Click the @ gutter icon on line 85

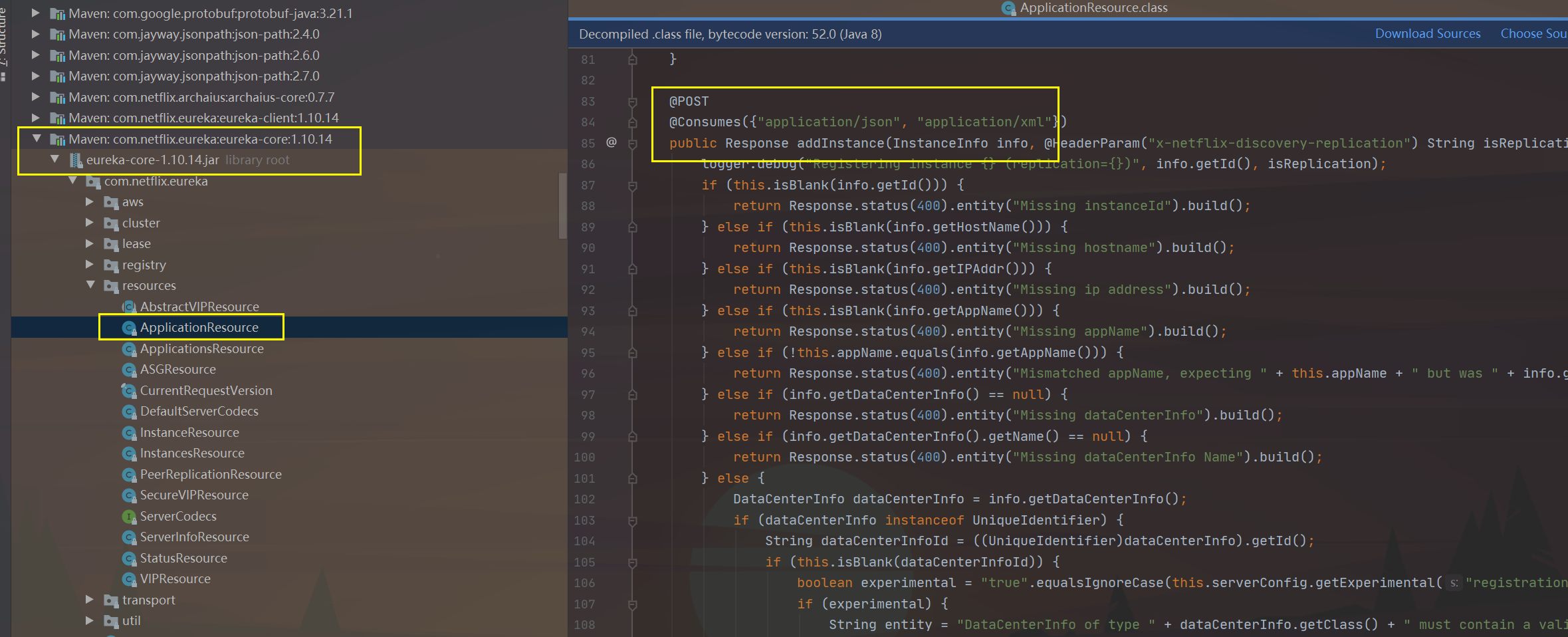click(x=612, y=142)
